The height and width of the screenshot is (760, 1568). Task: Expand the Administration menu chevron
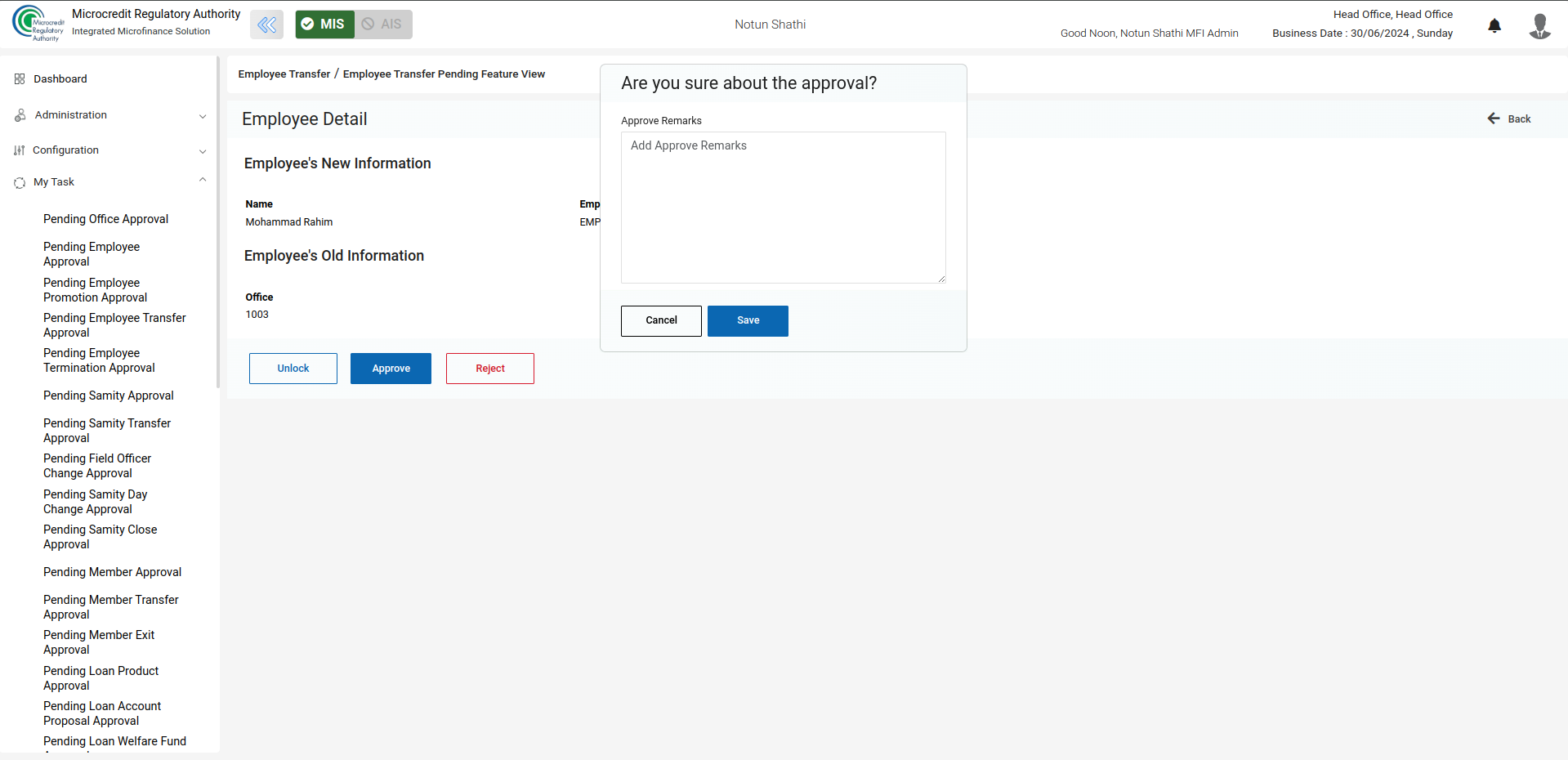pyautogui.click(x=203, y=116)
